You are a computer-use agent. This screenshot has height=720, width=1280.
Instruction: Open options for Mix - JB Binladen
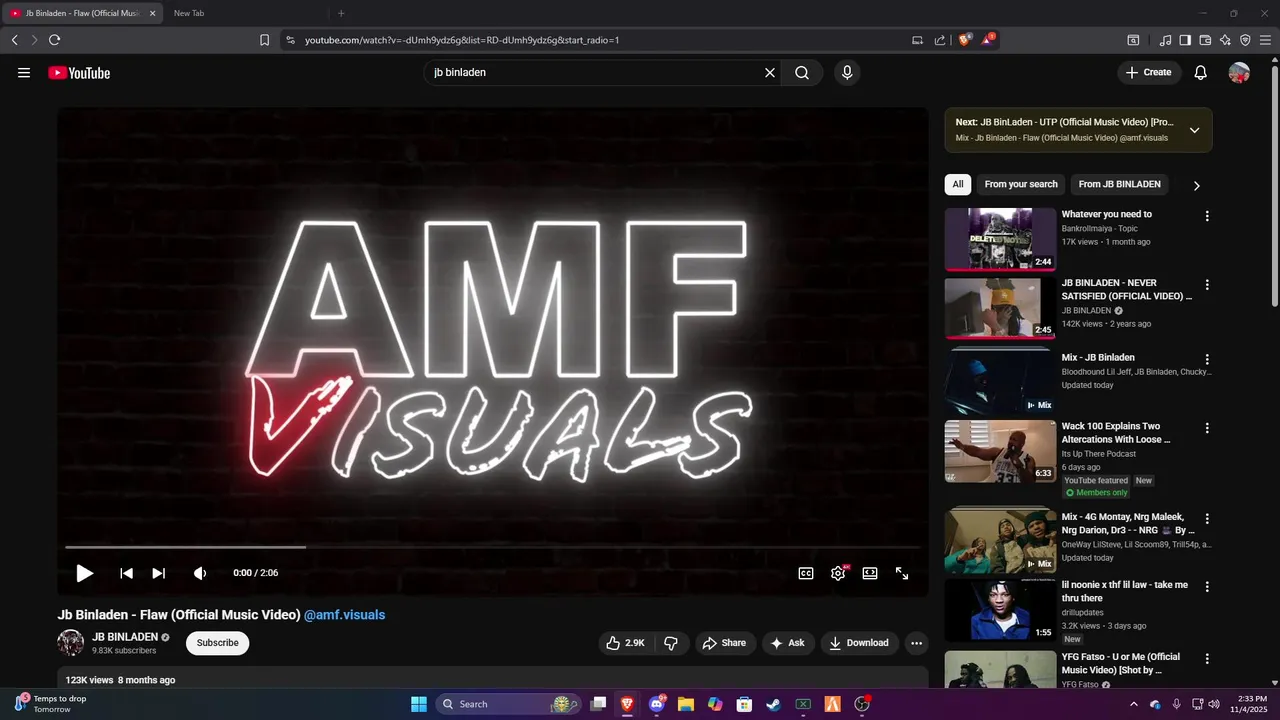click(x=1207, y=359)
